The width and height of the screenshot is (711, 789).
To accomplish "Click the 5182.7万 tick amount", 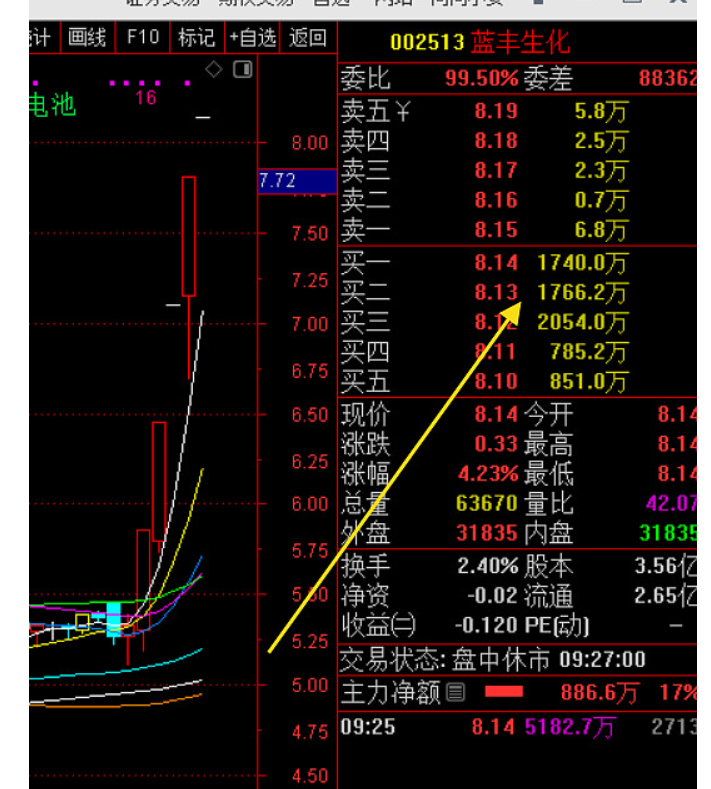I will pyautogui.click(x=570, y=728).
